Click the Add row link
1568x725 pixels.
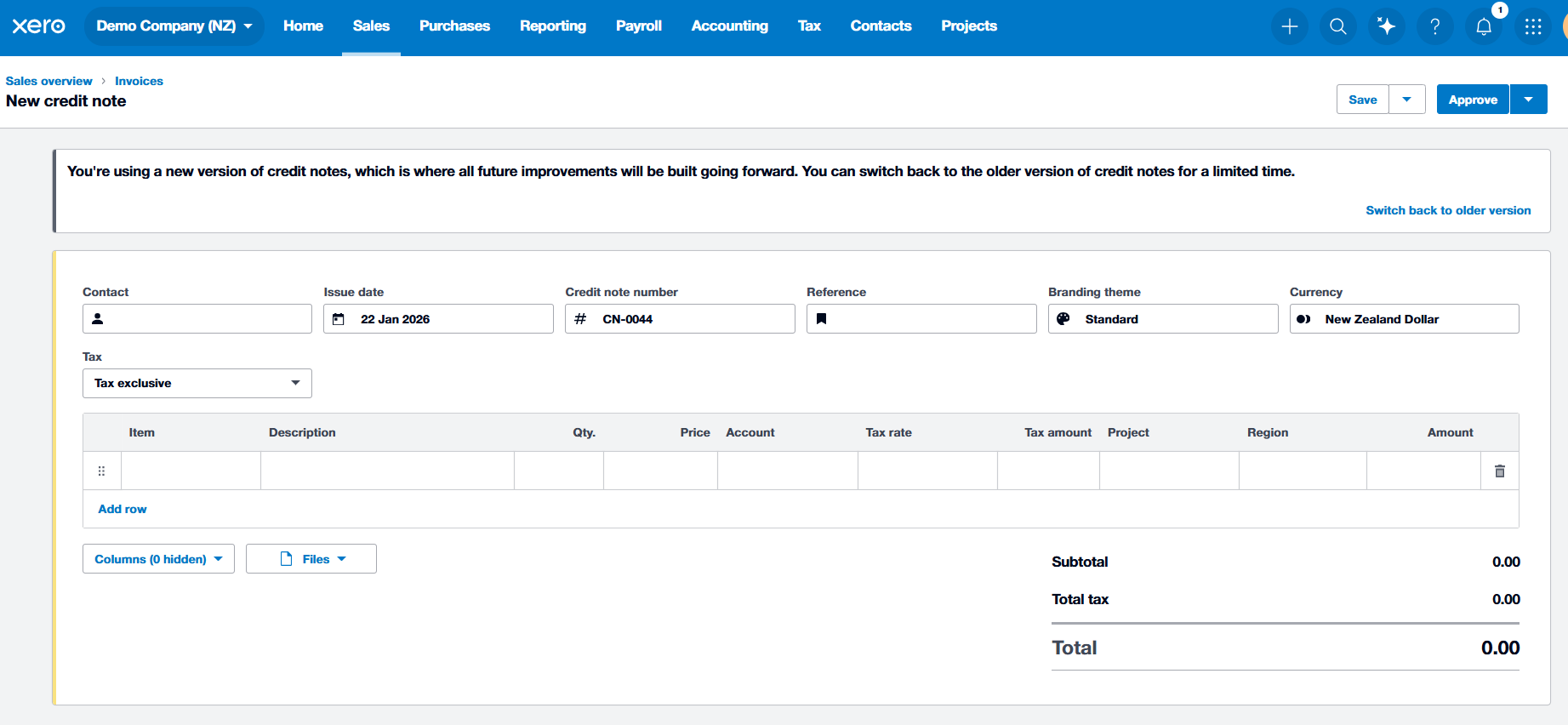pyautogui.click(x=123, y=509)
